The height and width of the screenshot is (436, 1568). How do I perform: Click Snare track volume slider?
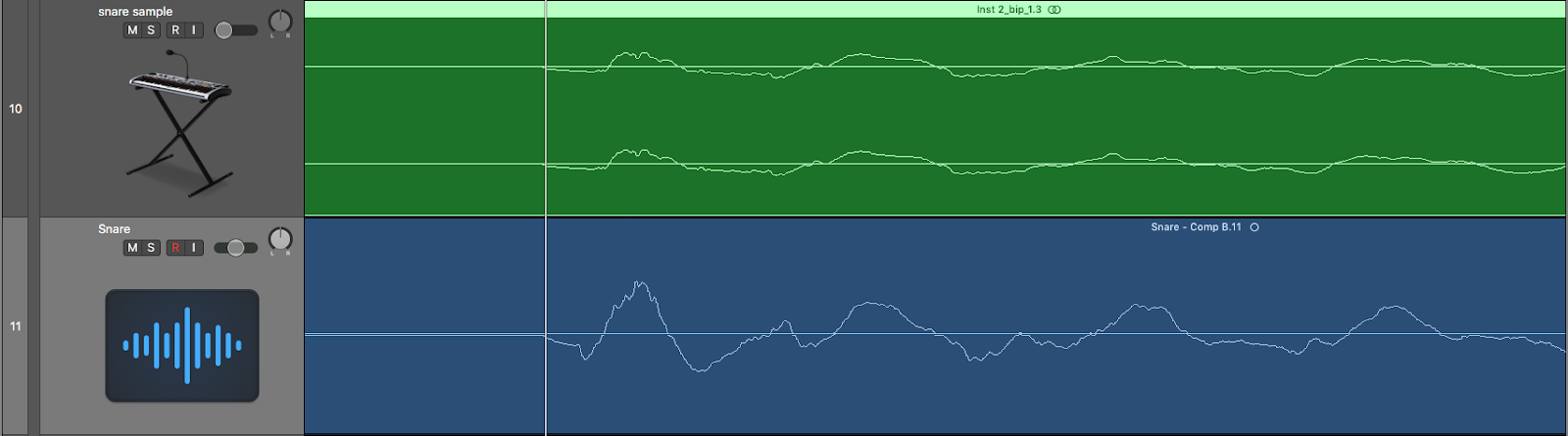pyautogui.click(x=236, y=248)
